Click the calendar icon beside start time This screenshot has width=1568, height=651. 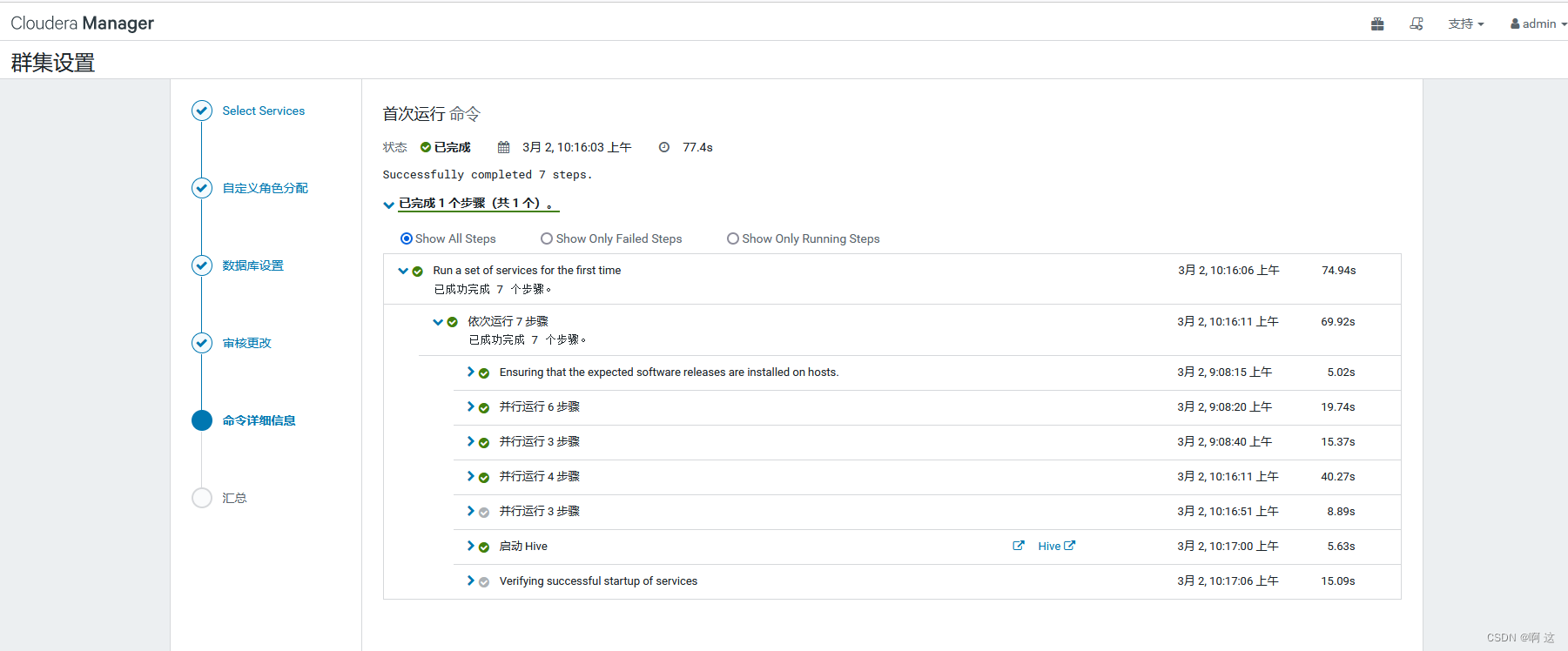point(503,147)
